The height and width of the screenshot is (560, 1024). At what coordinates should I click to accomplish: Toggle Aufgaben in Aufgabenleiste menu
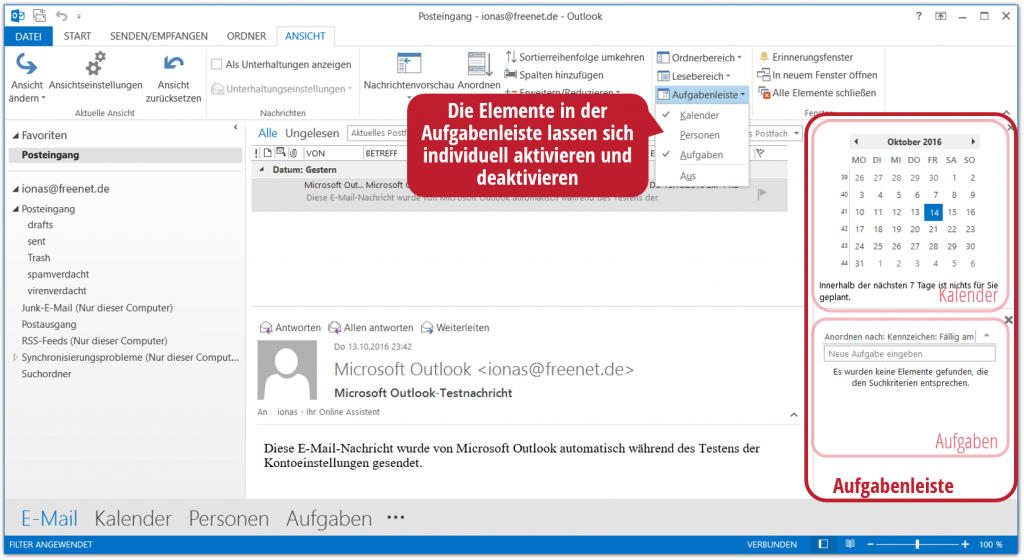(702, 155)
